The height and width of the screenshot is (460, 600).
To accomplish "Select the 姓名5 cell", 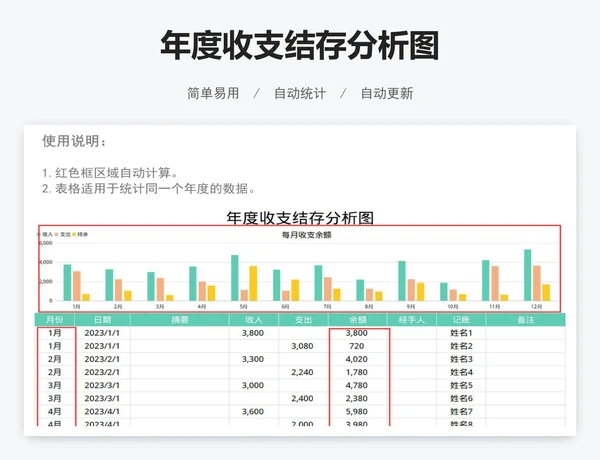I will click(x=461, y=385).
